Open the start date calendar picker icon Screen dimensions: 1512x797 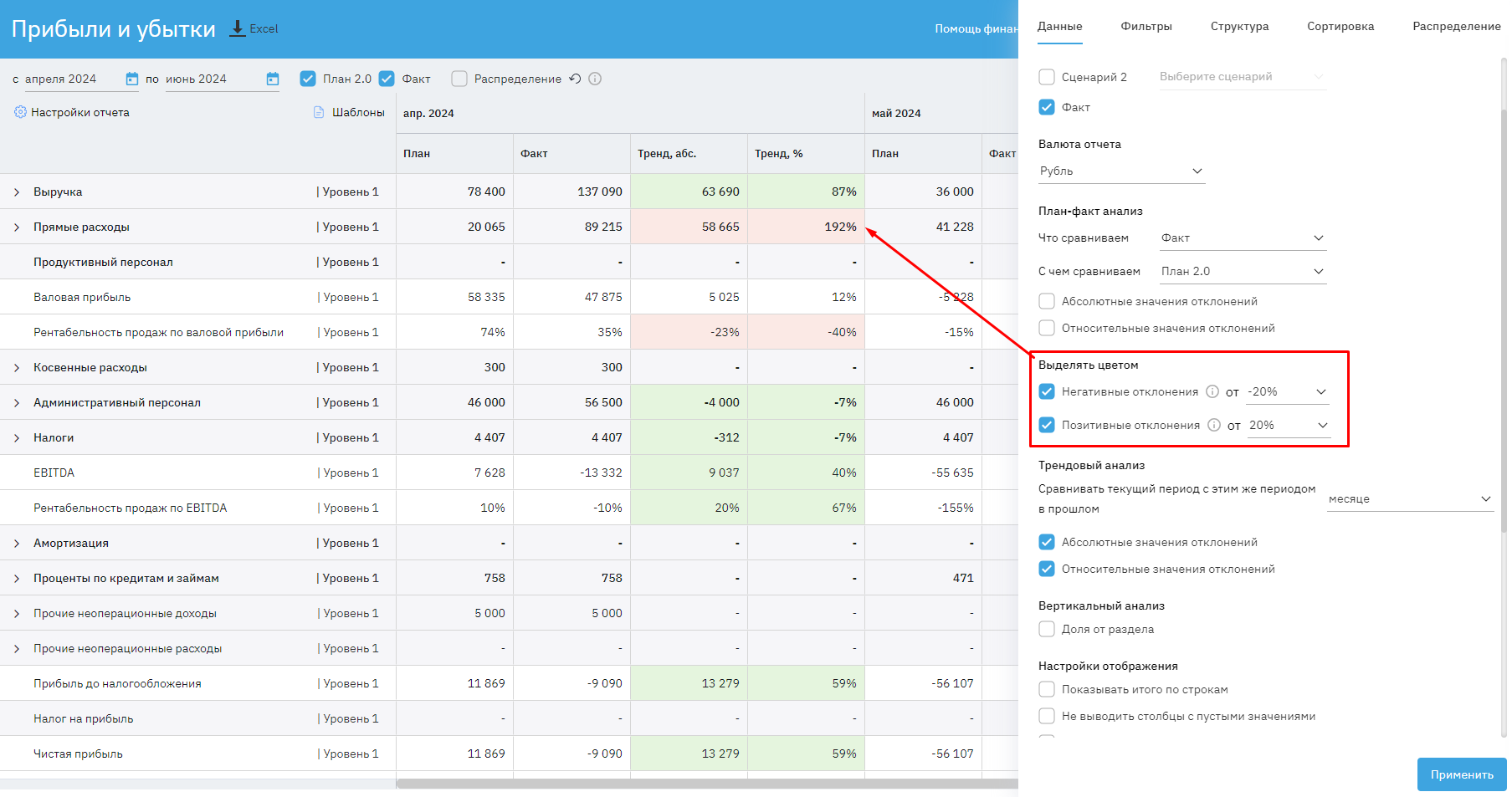(x=132, y=79)
